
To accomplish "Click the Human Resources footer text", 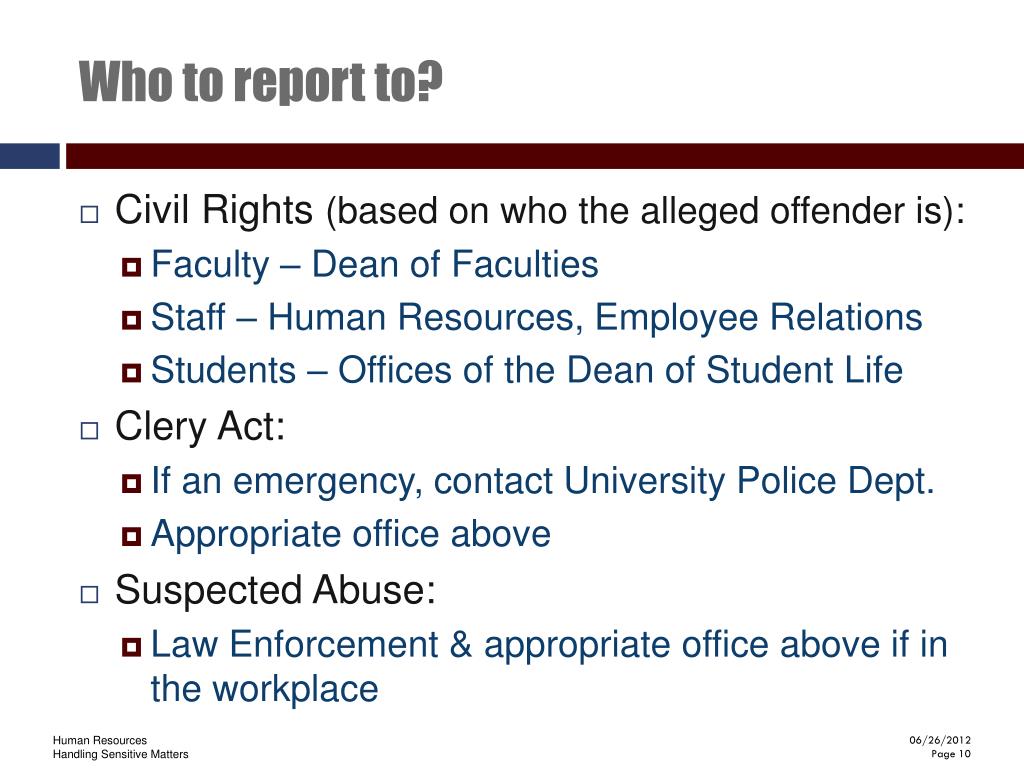I will (100, 740).
